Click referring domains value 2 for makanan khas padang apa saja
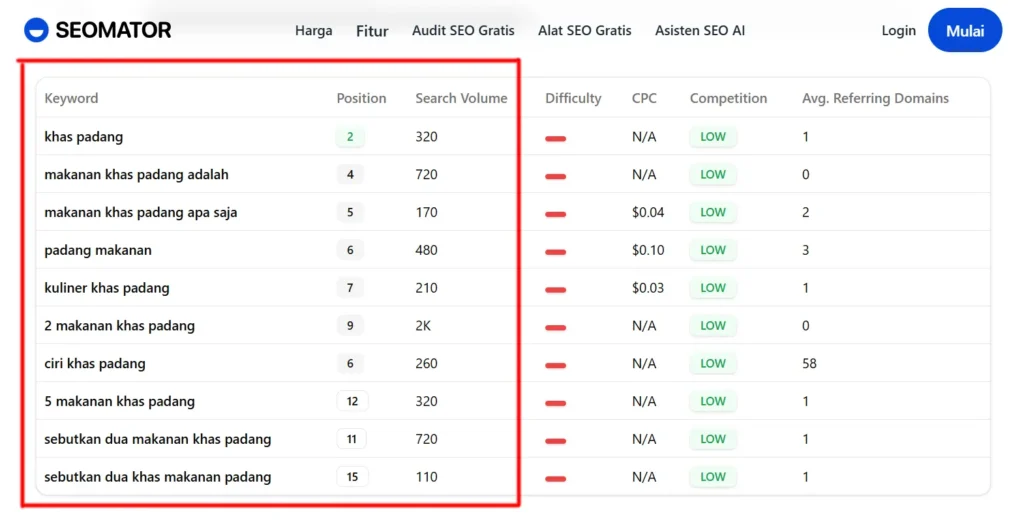 click(805, 212)
